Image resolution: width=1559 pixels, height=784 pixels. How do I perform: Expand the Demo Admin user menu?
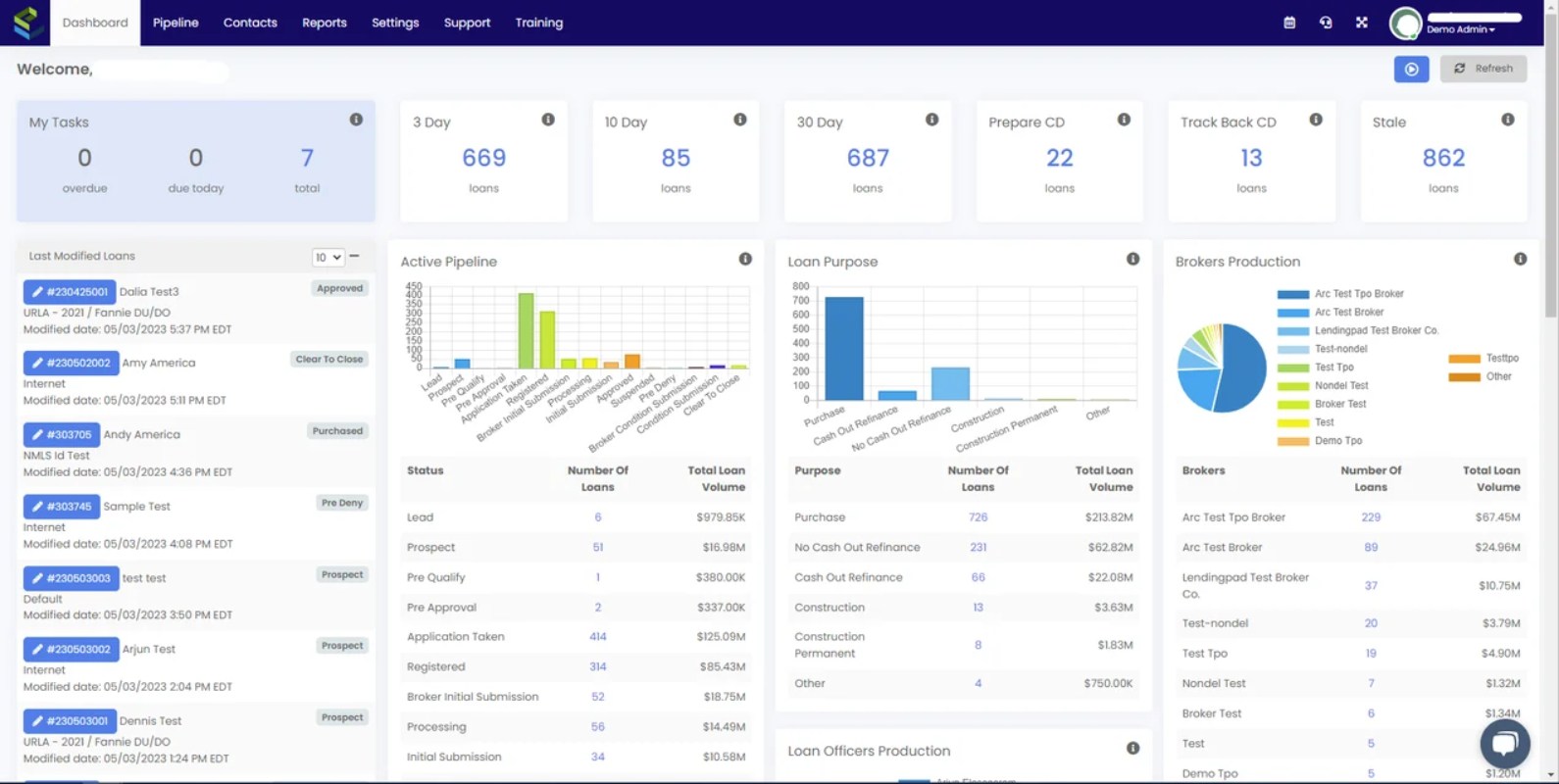1460,29
